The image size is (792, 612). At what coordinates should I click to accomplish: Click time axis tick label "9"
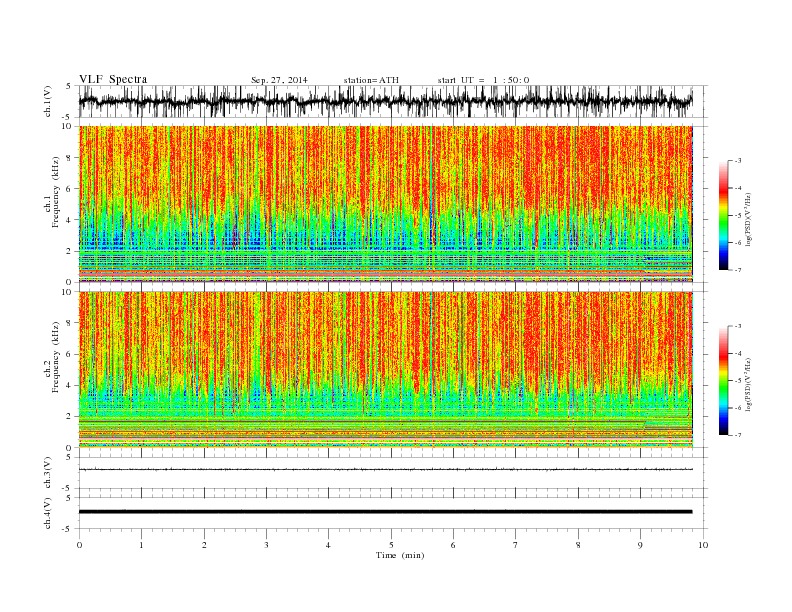(x=640, y=545)
